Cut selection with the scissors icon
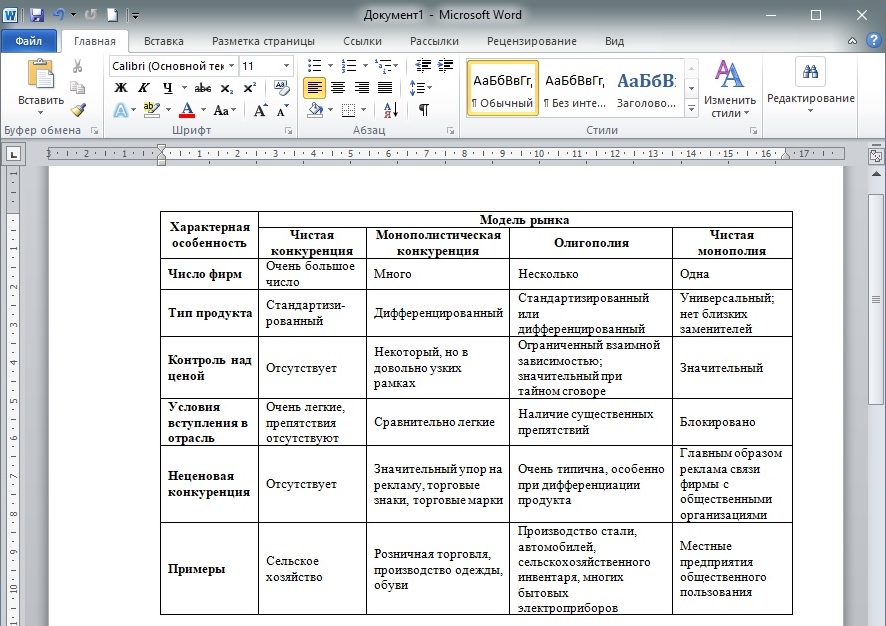The width and height of the screenshot is (886, 626). coord(77,66)
